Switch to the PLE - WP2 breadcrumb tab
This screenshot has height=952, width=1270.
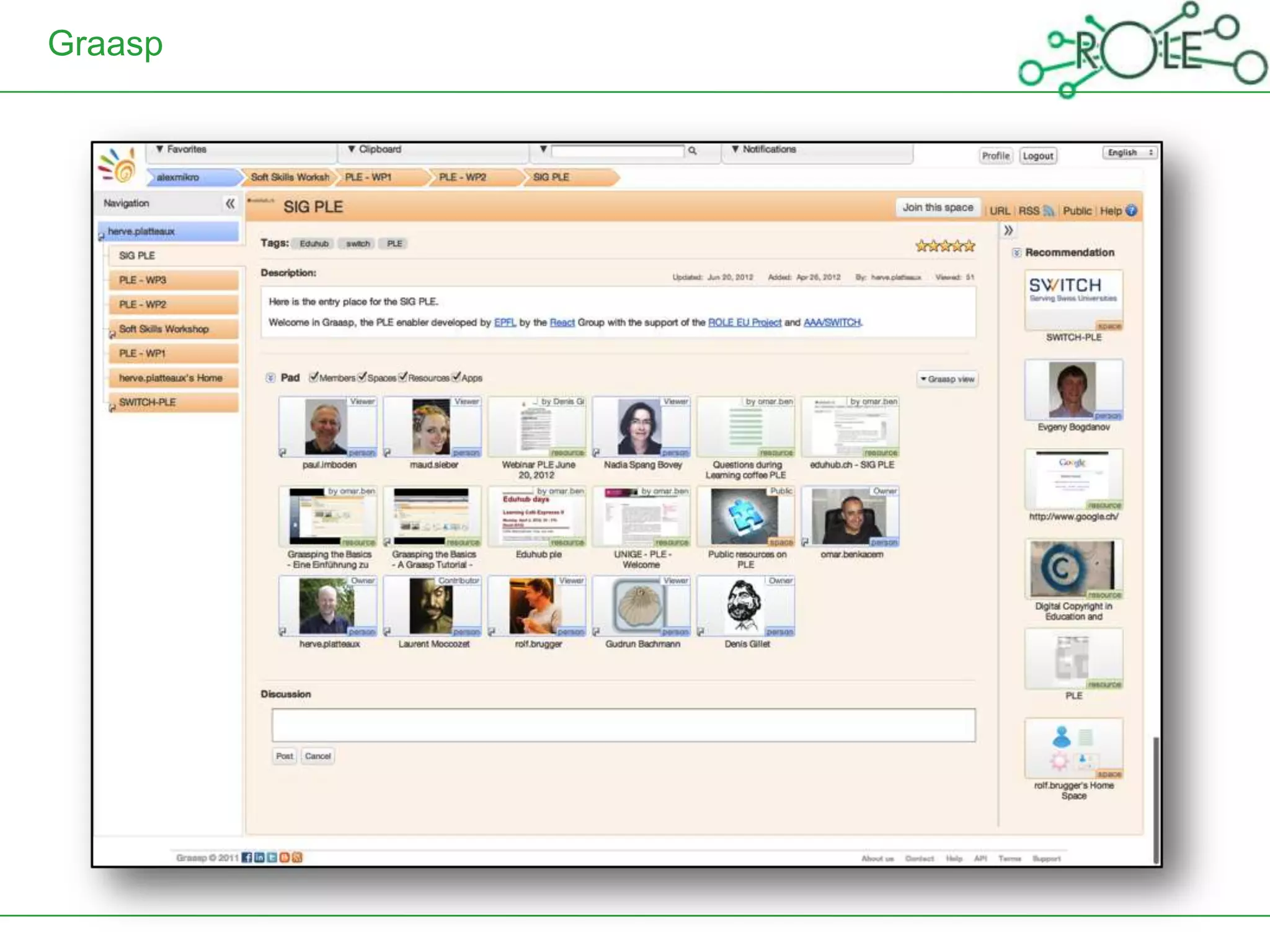pos(463,177)
